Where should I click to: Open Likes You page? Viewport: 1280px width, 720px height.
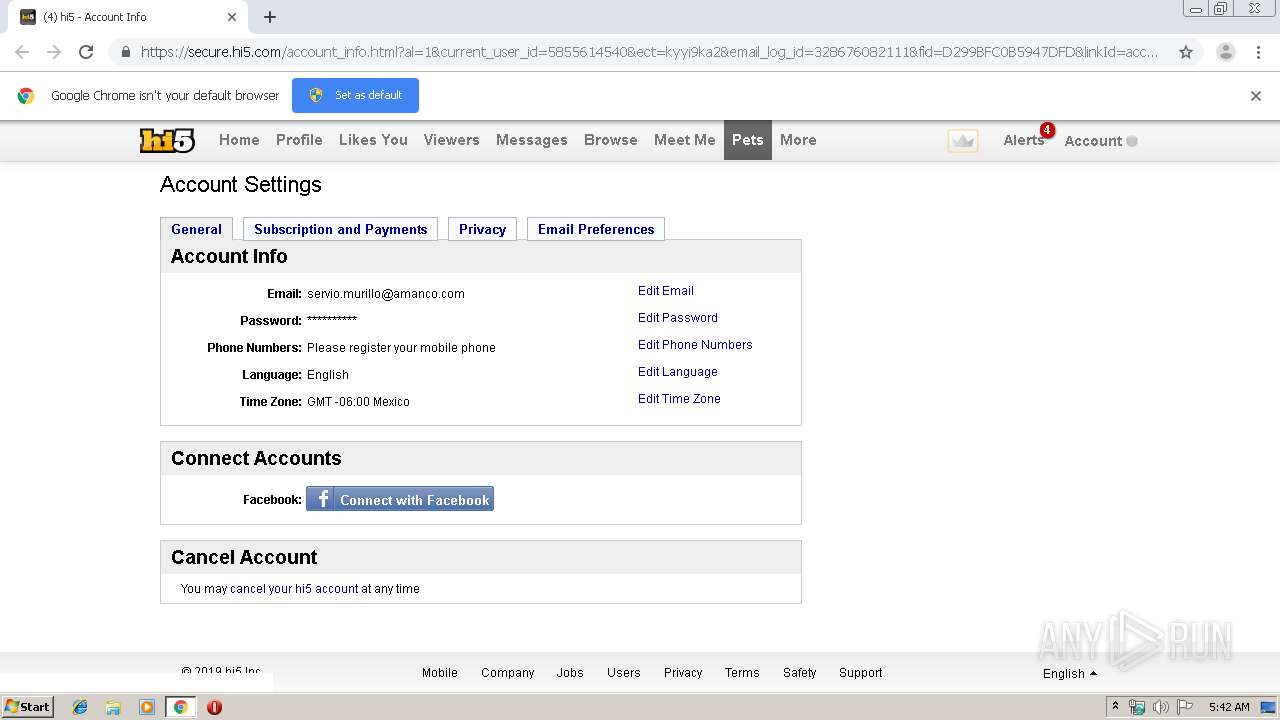[x=373, y=140]
